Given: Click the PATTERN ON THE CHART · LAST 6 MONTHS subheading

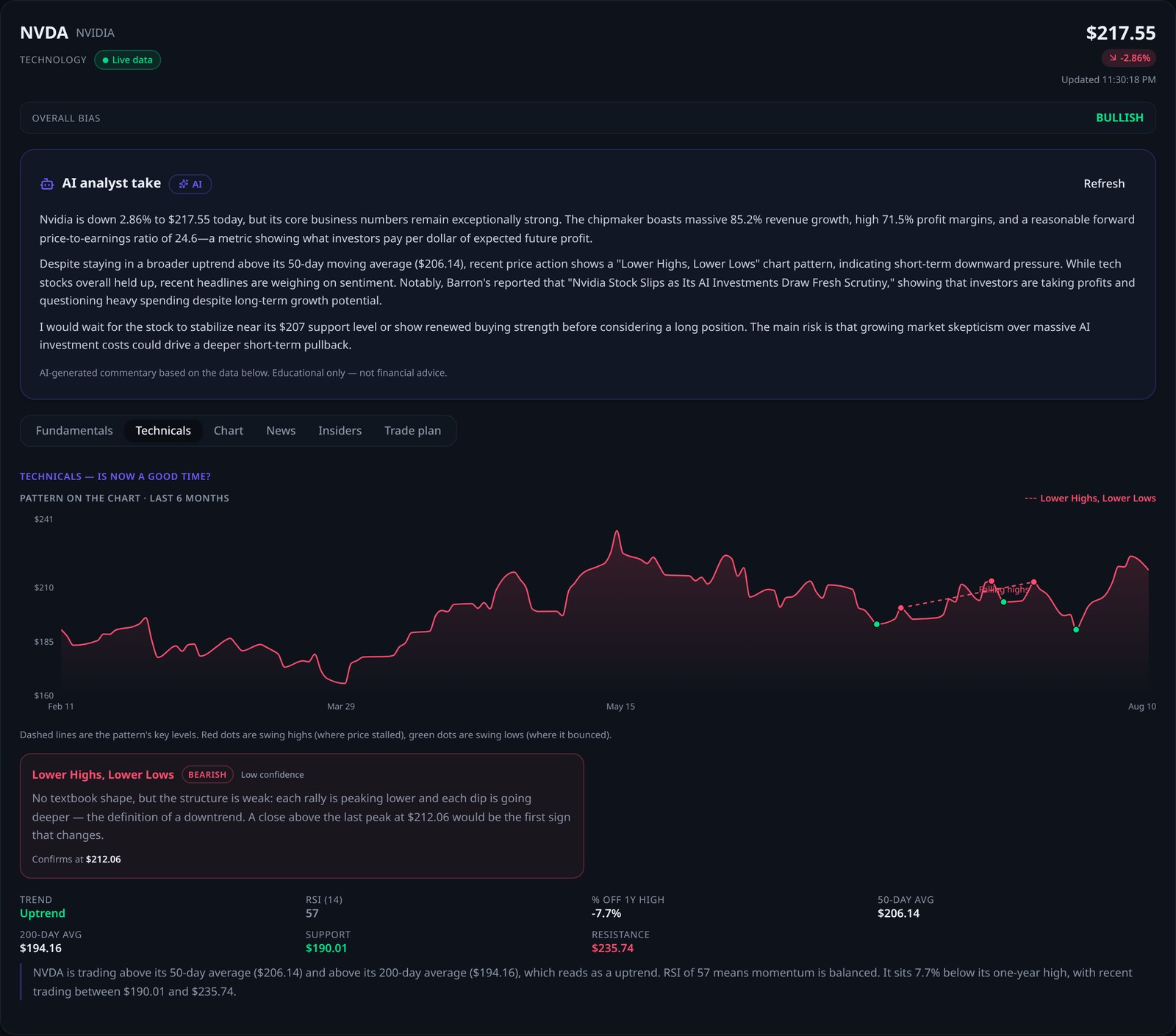Looking at the screenshot, I should point(124,499).
